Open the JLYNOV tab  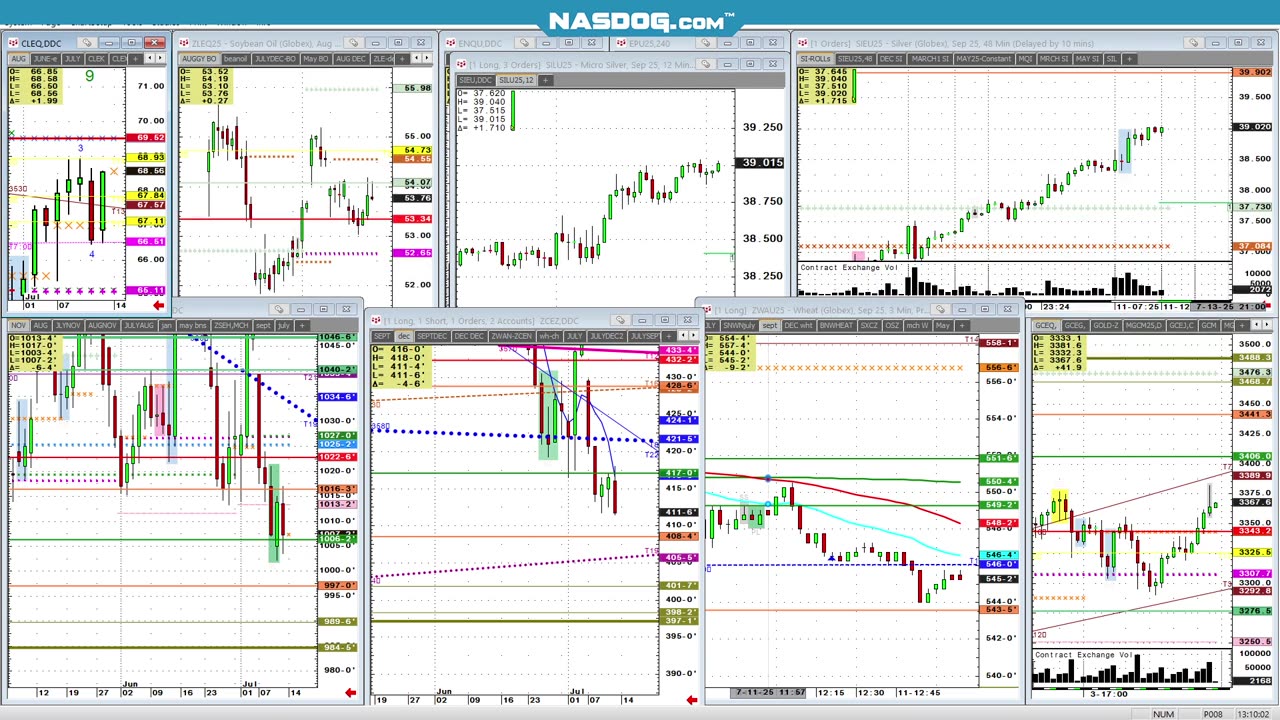68,325
